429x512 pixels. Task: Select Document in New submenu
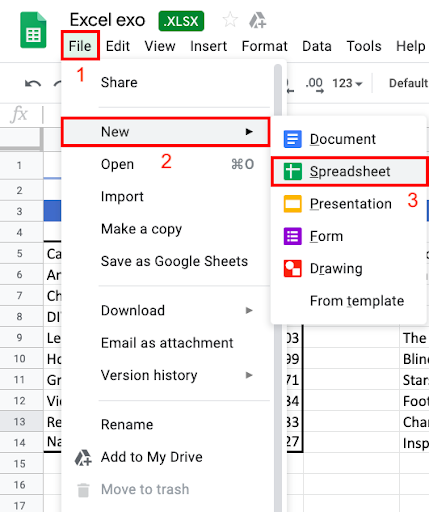(x=349, y=139)
